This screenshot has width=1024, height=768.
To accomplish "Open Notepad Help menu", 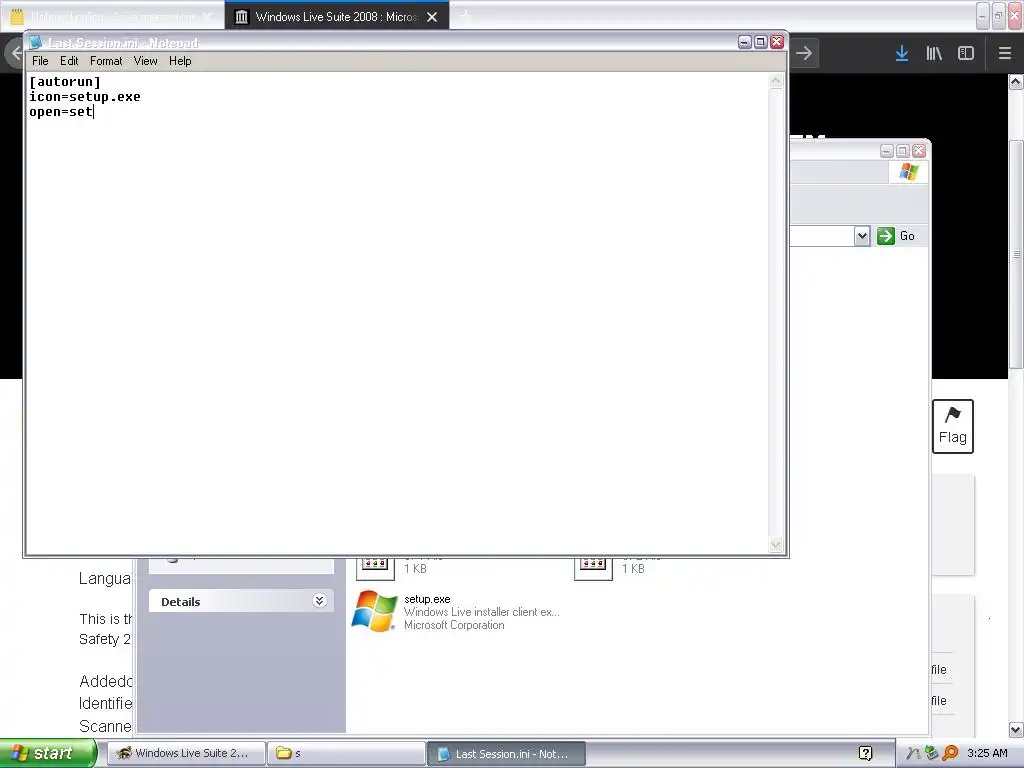I will point(180,61).
